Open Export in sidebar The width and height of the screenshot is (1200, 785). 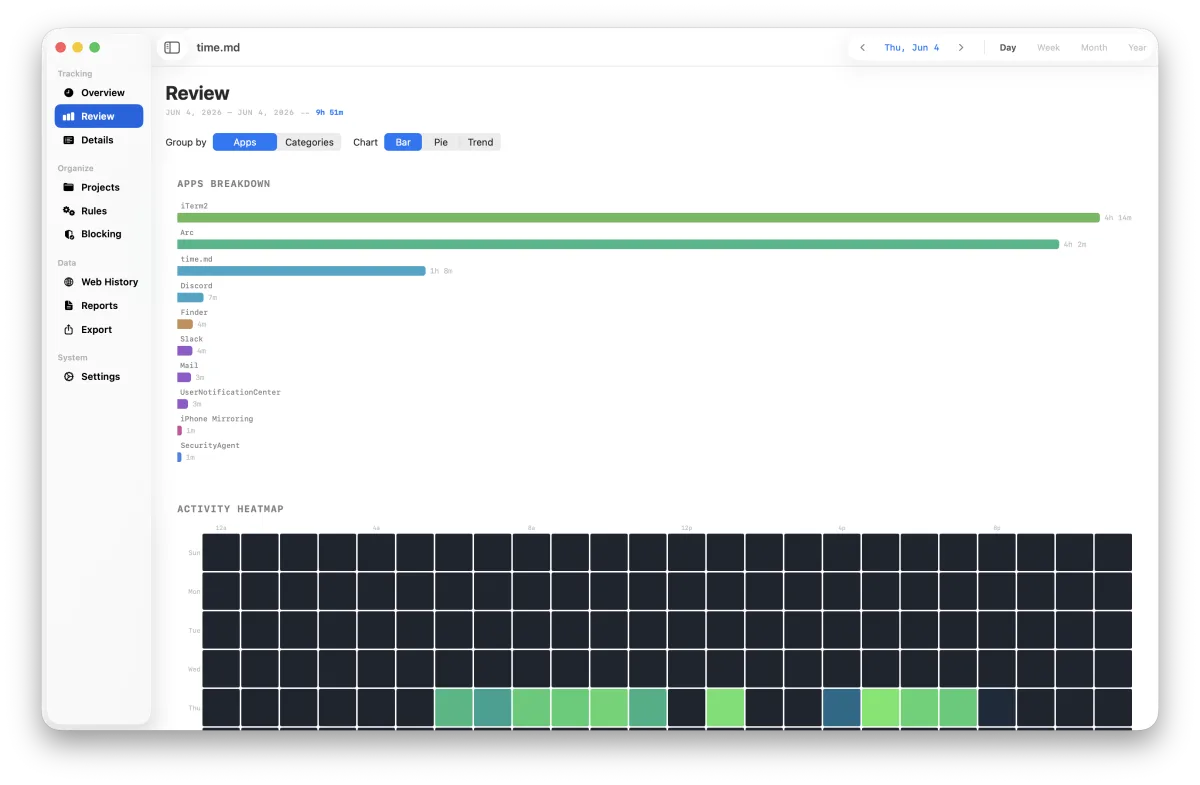pos(99,330)
